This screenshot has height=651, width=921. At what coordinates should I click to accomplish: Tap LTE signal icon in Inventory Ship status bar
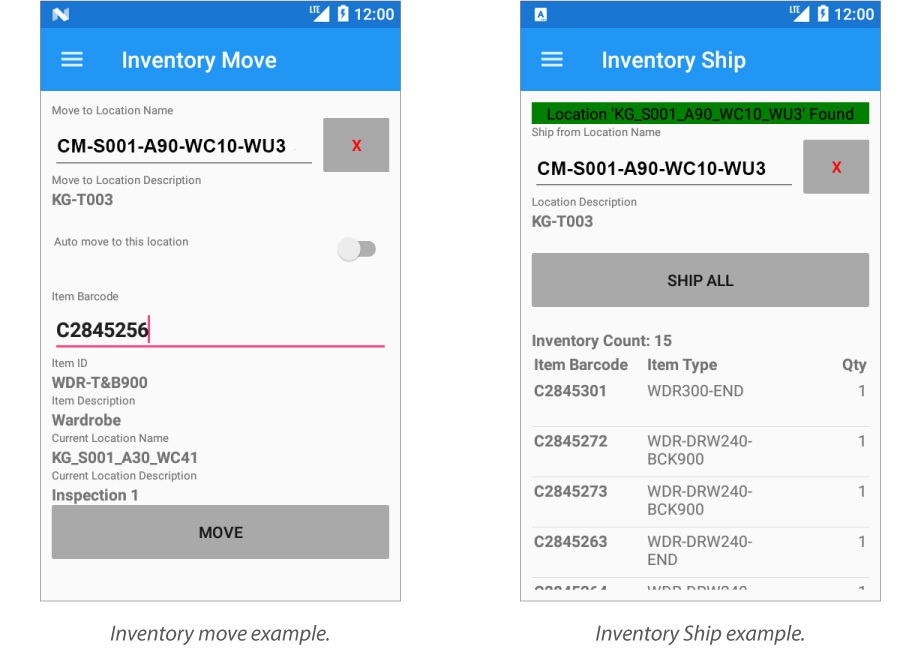(798, 13)
